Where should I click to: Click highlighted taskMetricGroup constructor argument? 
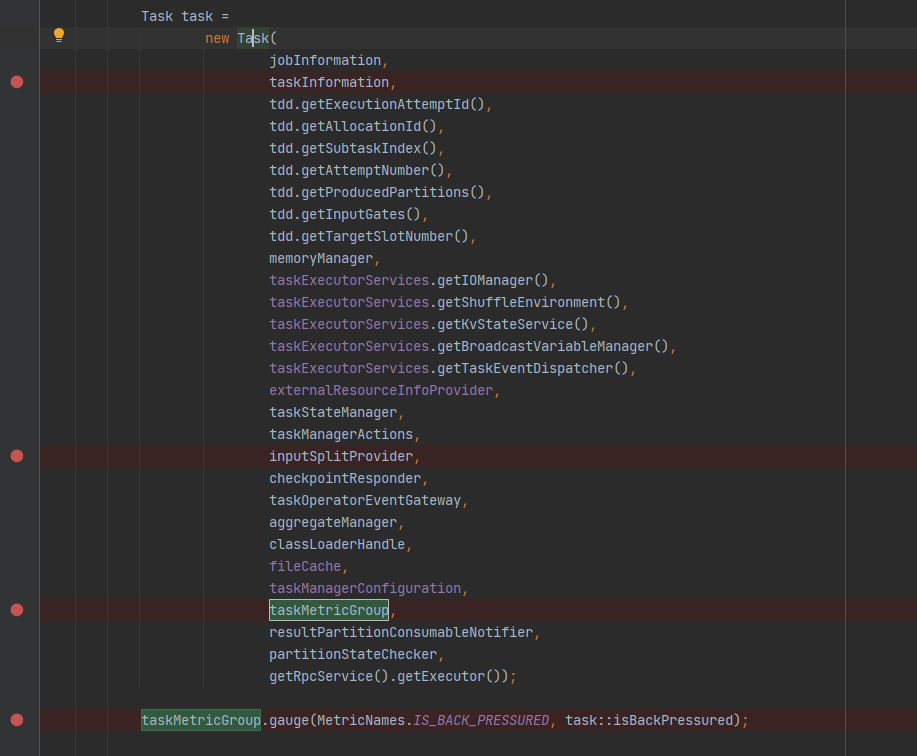(x=329, y=610)
